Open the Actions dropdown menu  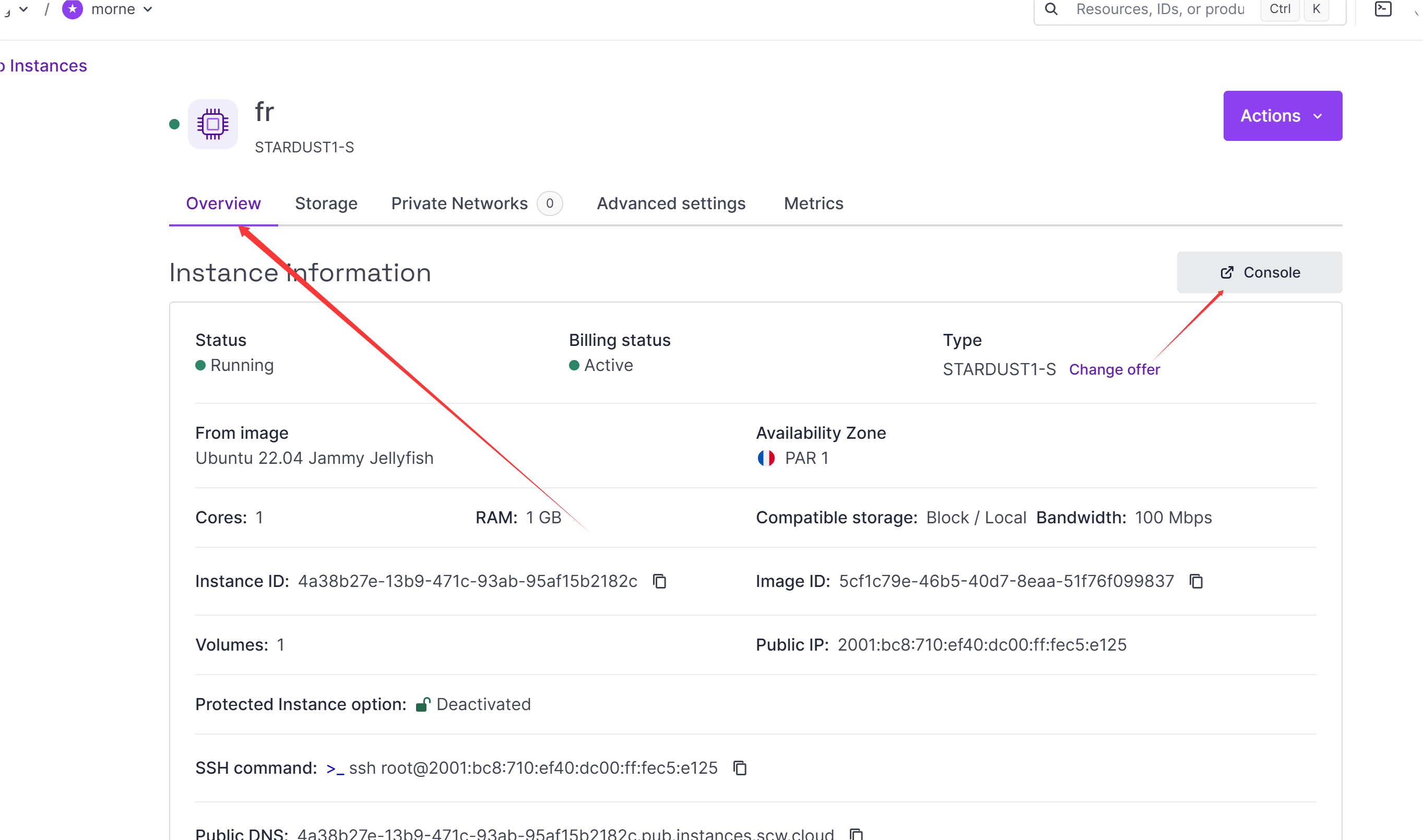[x=1282, y=115]
